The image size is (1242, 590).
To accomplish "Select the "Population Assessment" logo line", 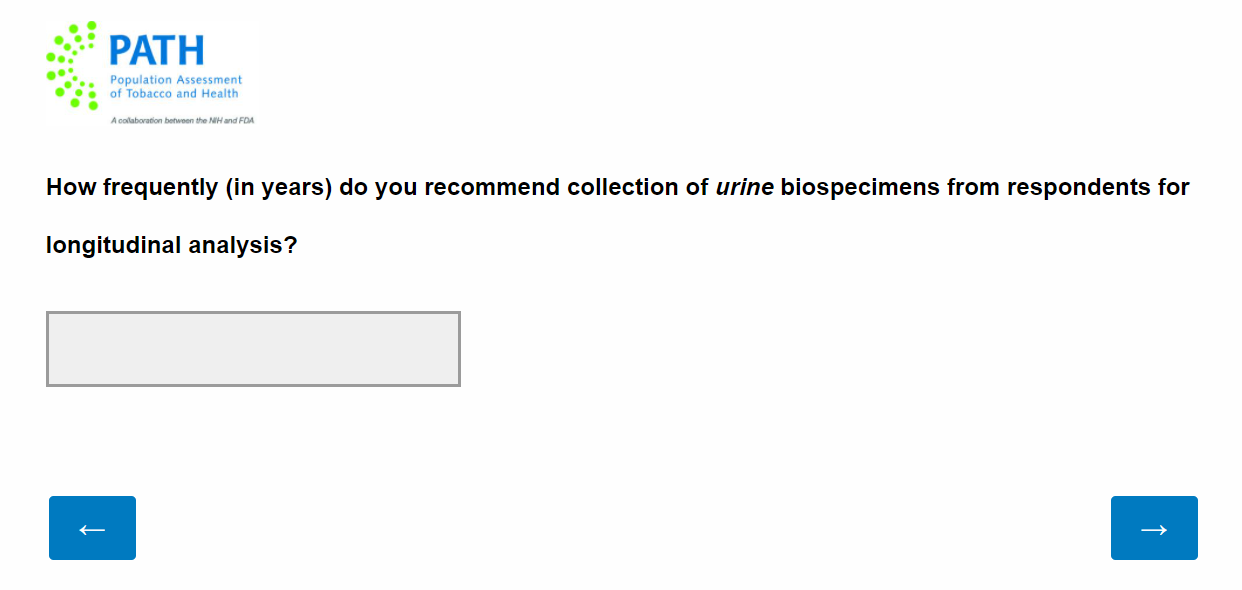I will point(176,80).
